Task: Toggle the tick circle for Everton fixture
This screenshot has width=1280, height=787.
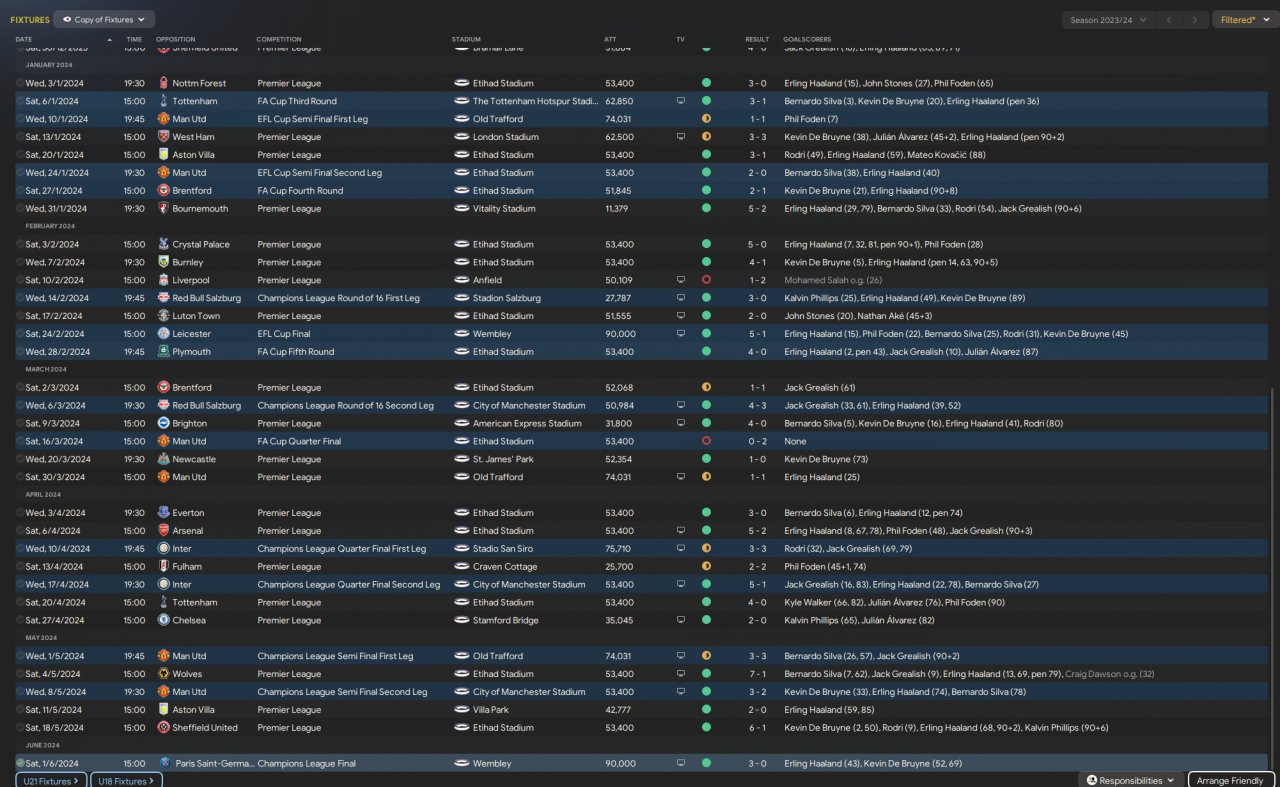Action: click(x=20, y=513)
